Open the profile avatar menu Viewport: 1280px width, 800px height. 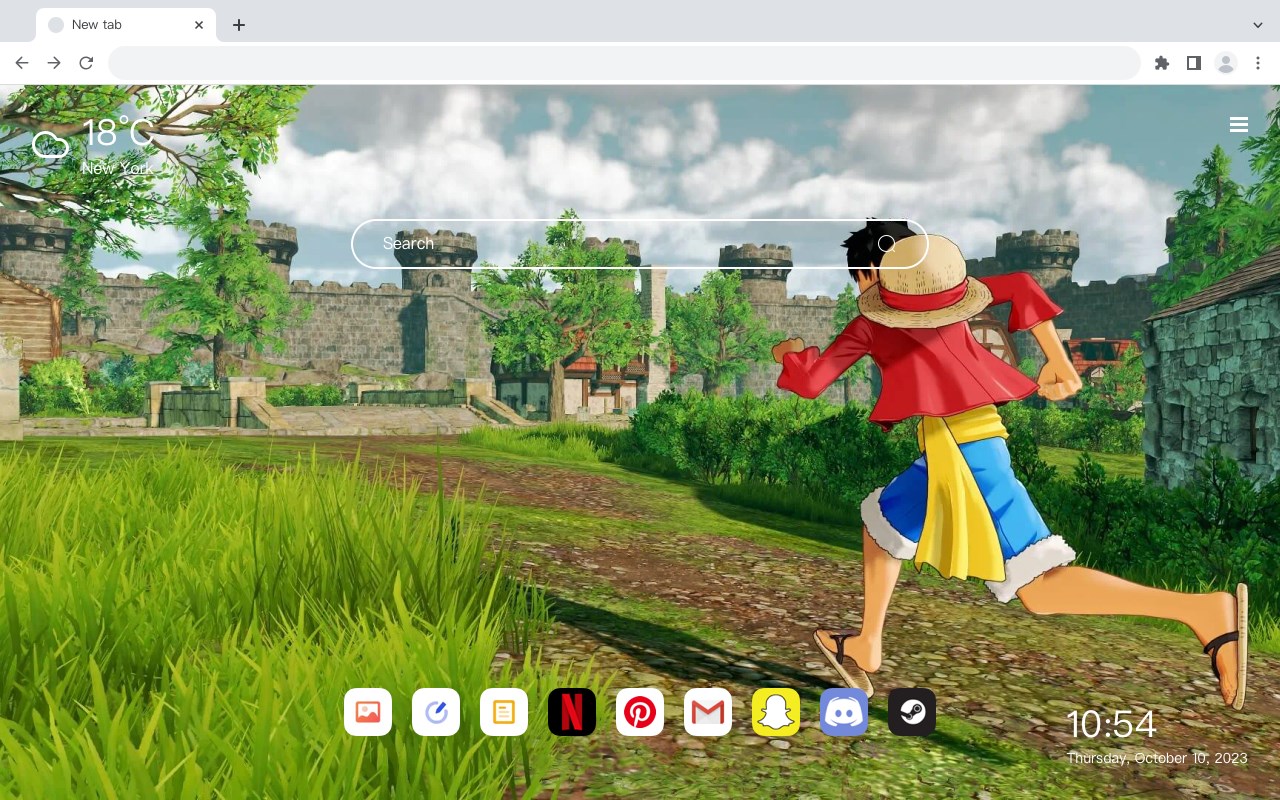tap(1226, 63)
